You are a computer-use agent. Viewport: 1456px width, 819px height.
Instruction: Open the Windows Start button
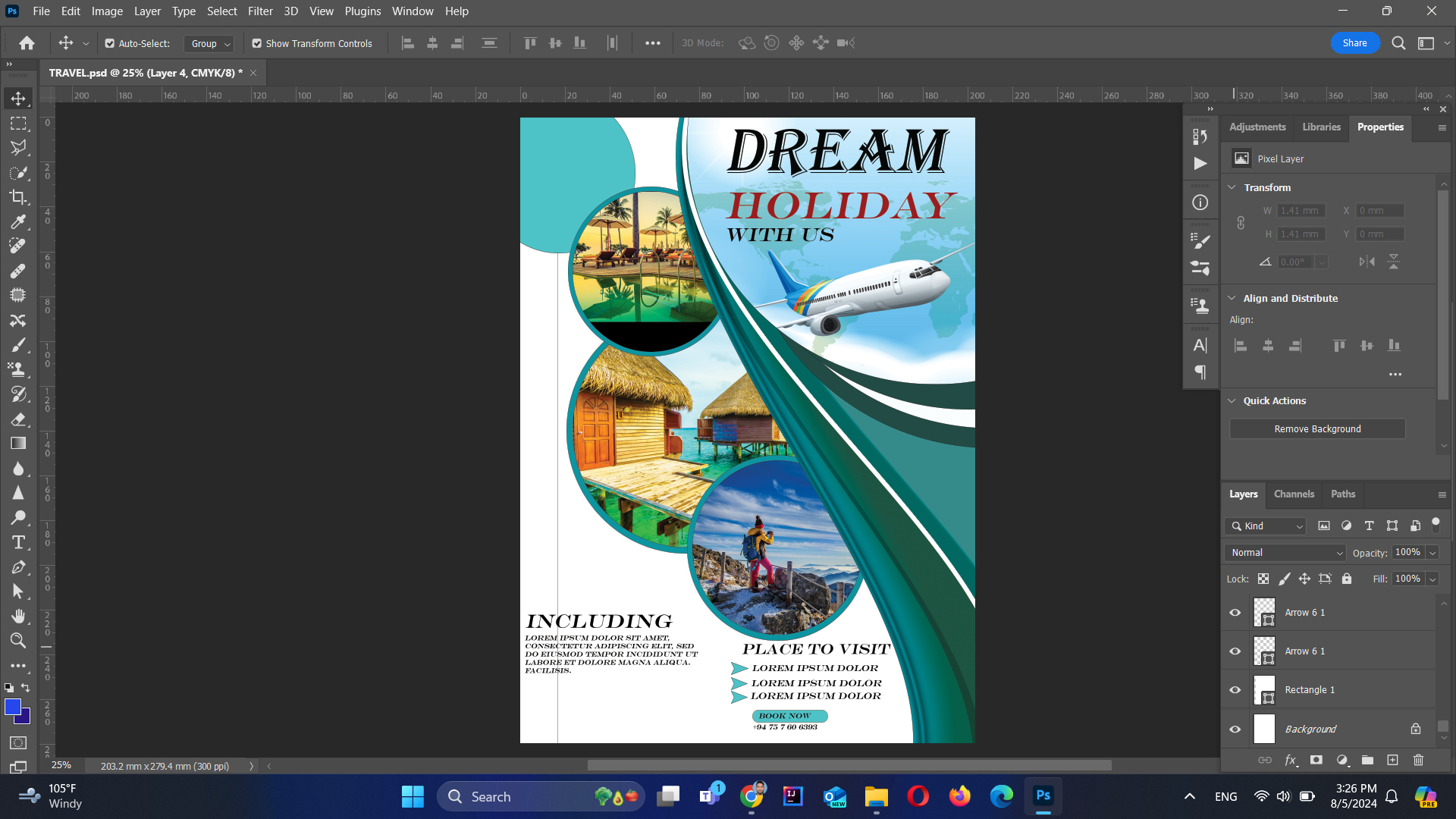(x=413, y=797)
